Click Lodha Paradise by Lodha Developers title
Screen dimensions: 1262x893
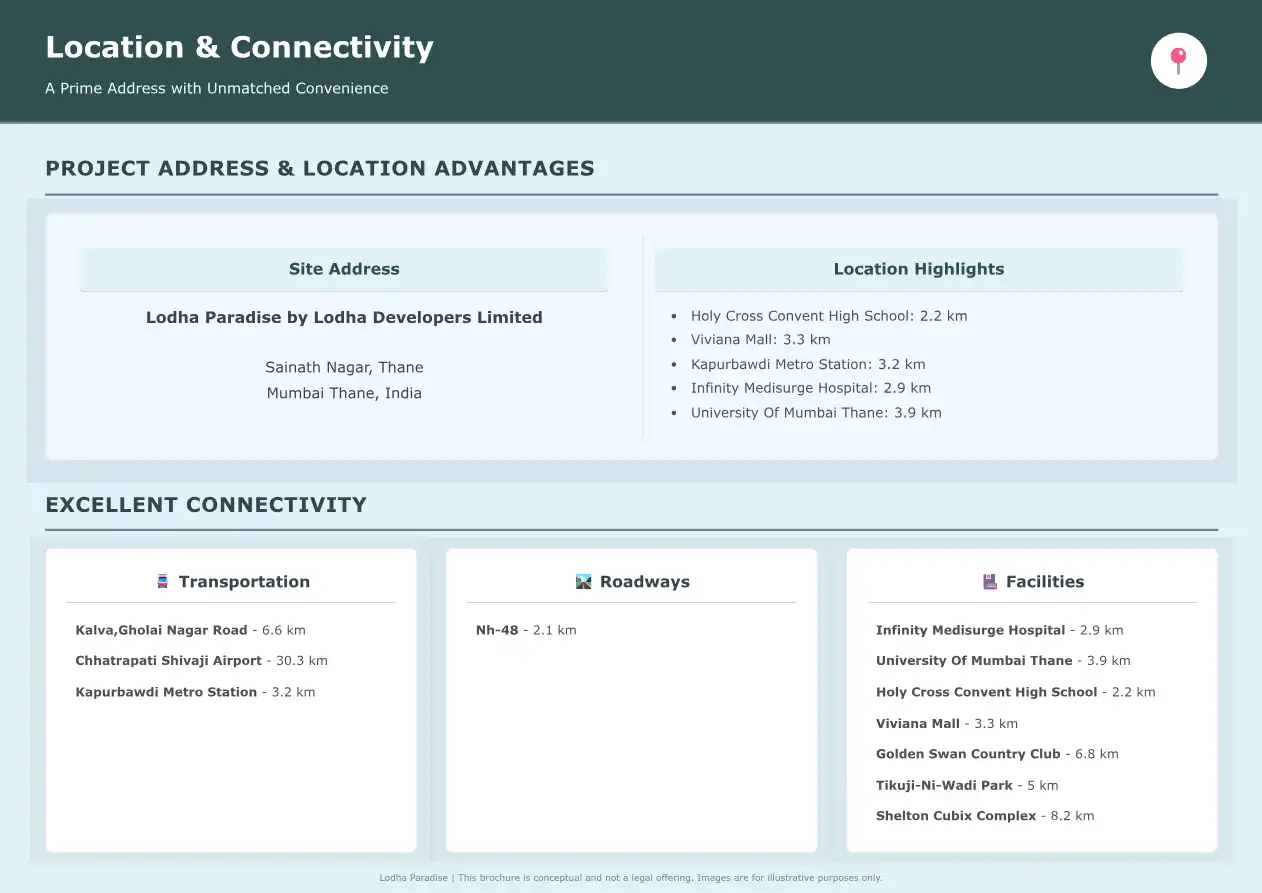[x=343, y=318]
